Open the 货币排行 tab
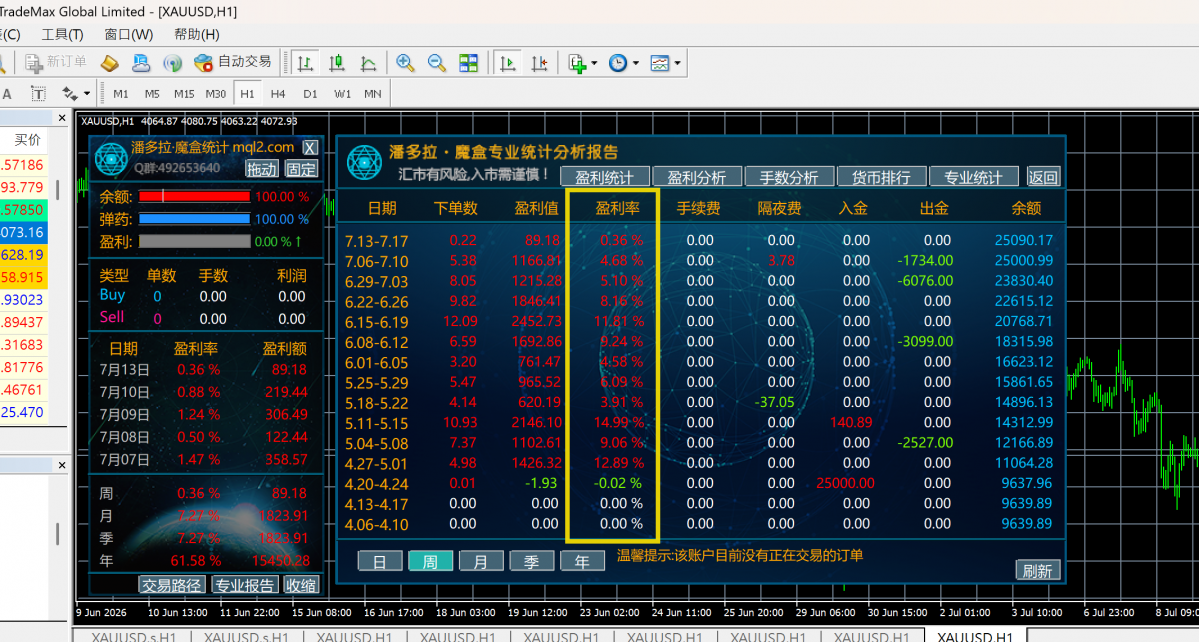1199x642 pixels. click(881, 177)
